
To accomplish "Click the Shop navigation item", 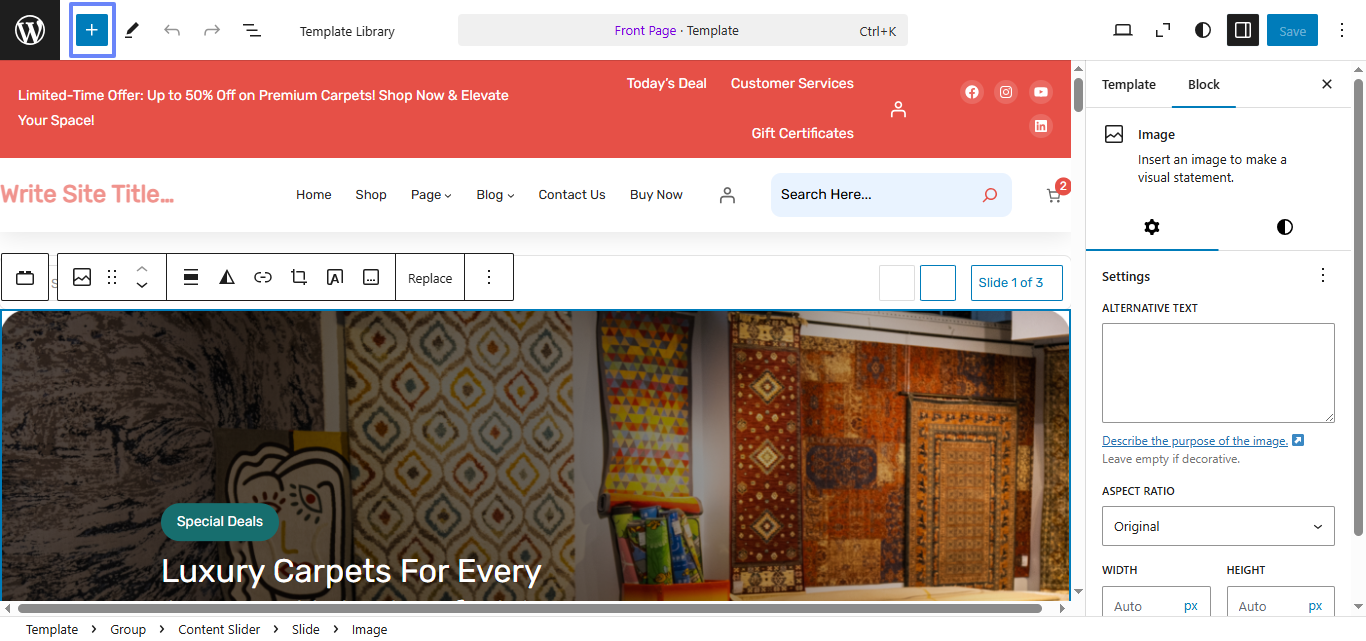I will [371, 195].
